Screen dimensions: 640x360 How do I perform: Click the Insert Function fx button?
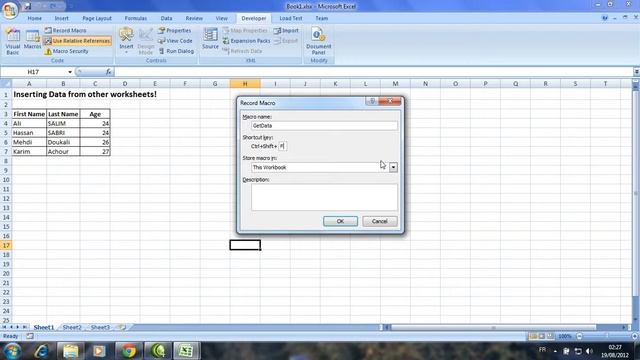[108, 72]
